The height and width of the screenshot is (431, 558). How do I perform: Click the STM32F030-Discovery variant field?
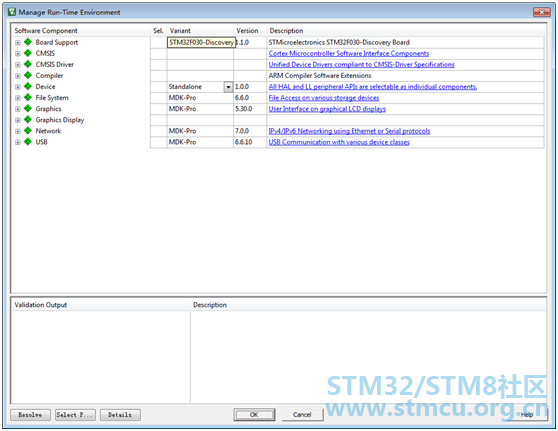201,42
